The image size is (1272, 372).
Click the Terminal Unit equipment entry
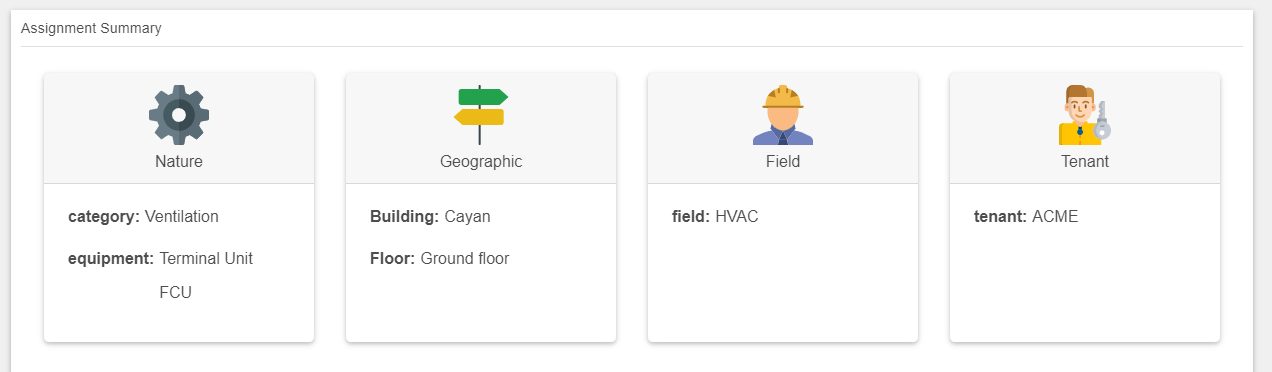pos(206,258)
